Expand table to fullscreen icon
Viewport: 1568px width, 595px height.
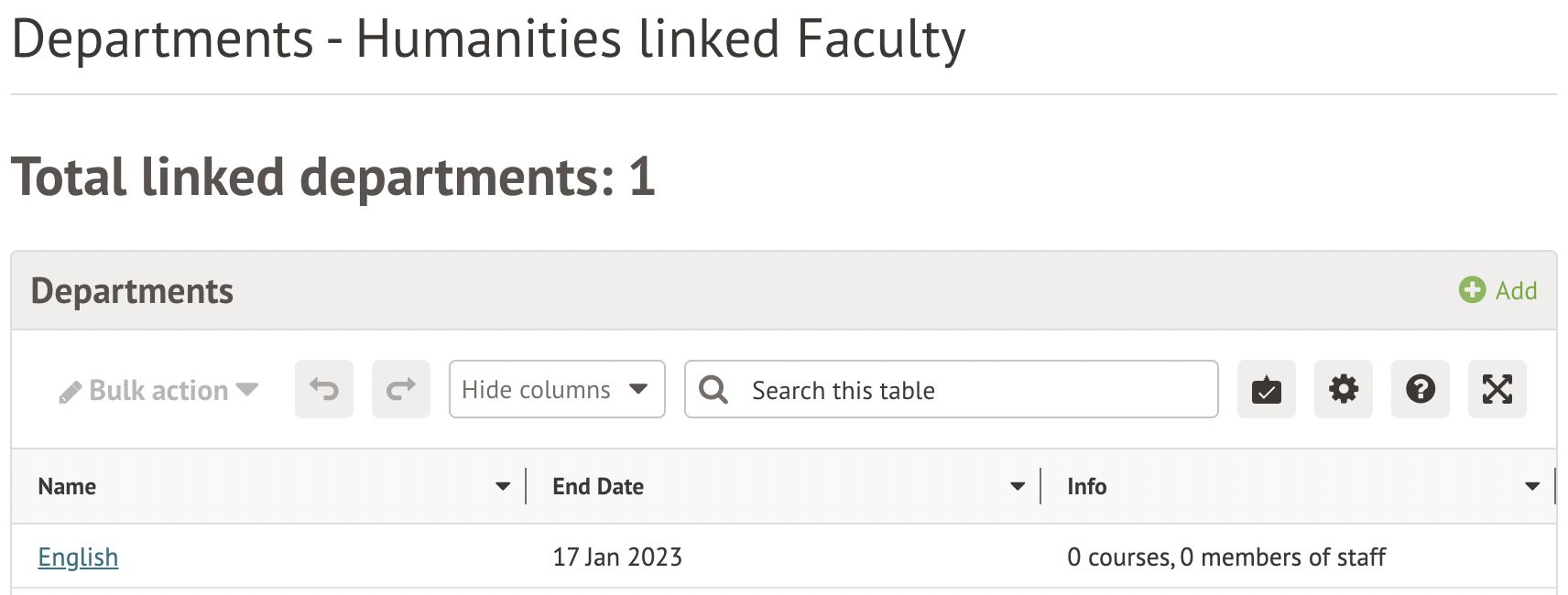1497,390
